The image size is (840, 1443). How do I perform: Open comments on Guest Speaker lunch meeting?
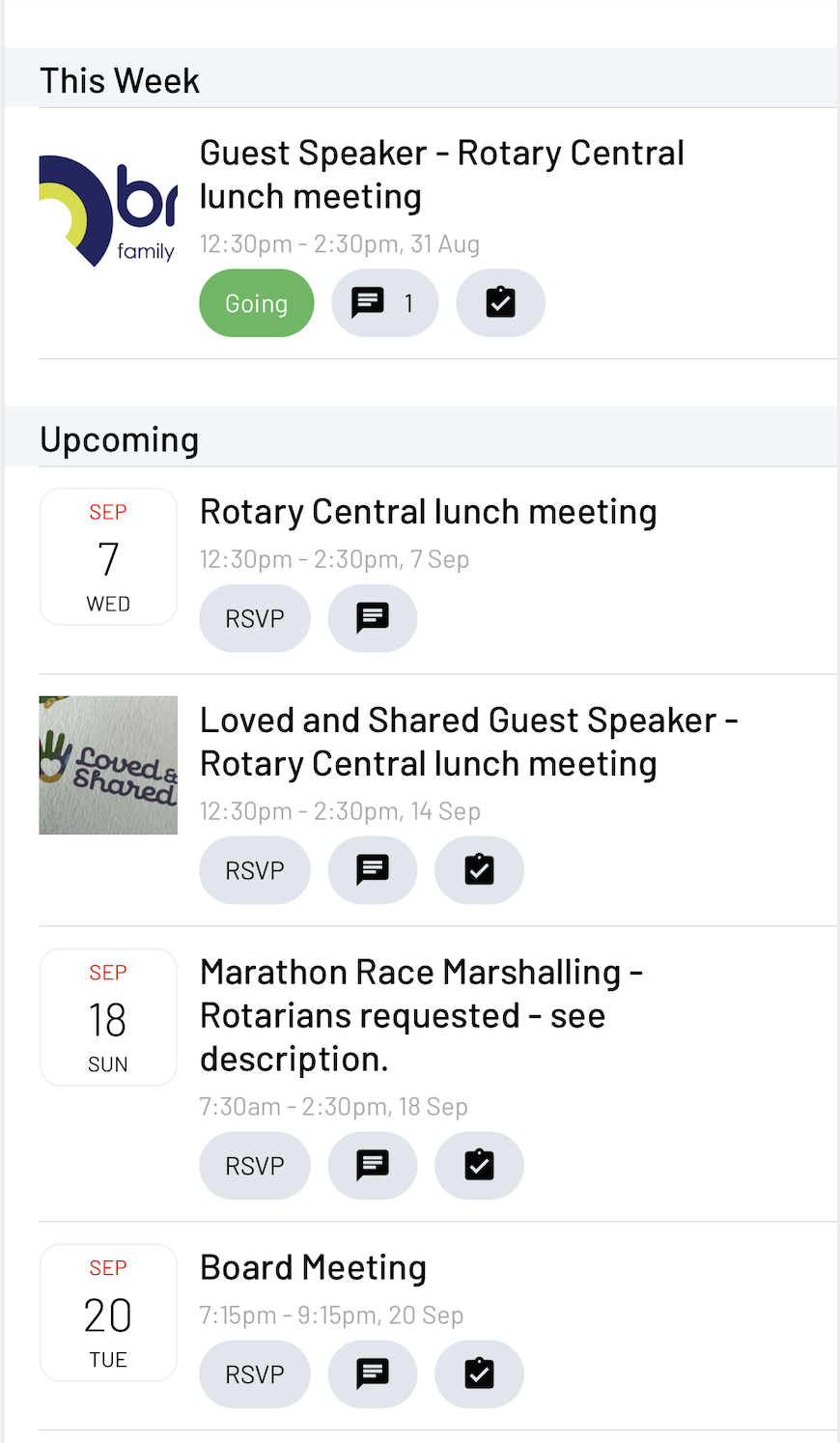coord(384,303)
